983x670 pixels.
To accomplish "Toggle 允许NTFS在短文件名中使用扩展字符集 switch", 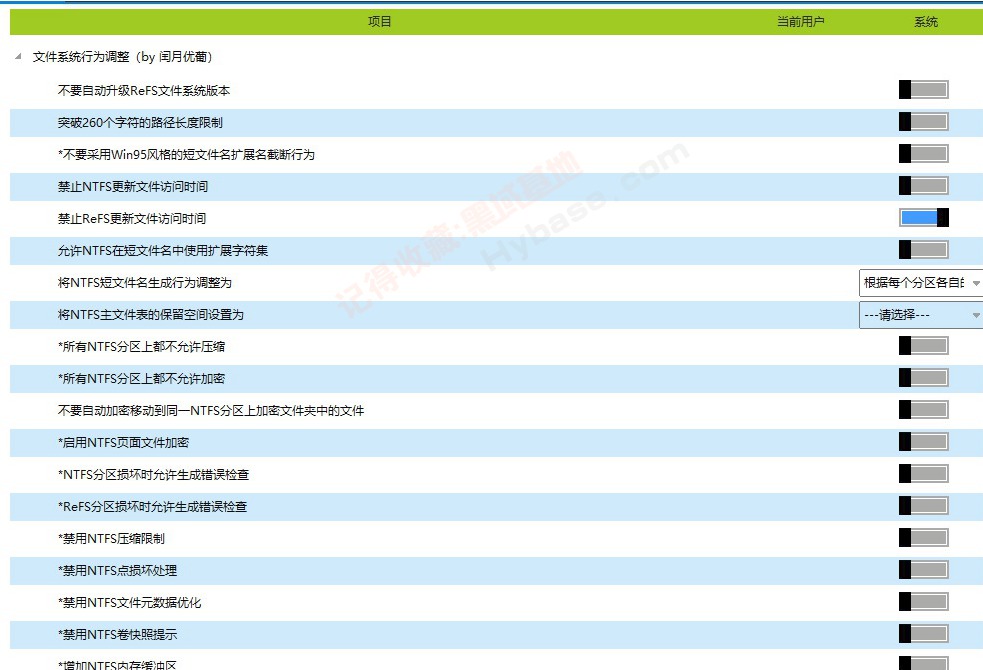I will (x=923, y=249).
